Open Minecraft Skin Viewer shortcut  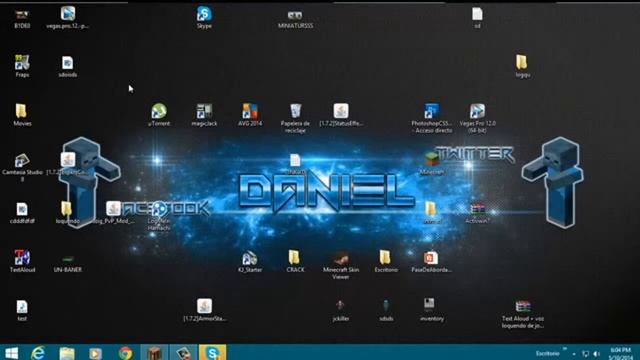(x=341, y=258)
